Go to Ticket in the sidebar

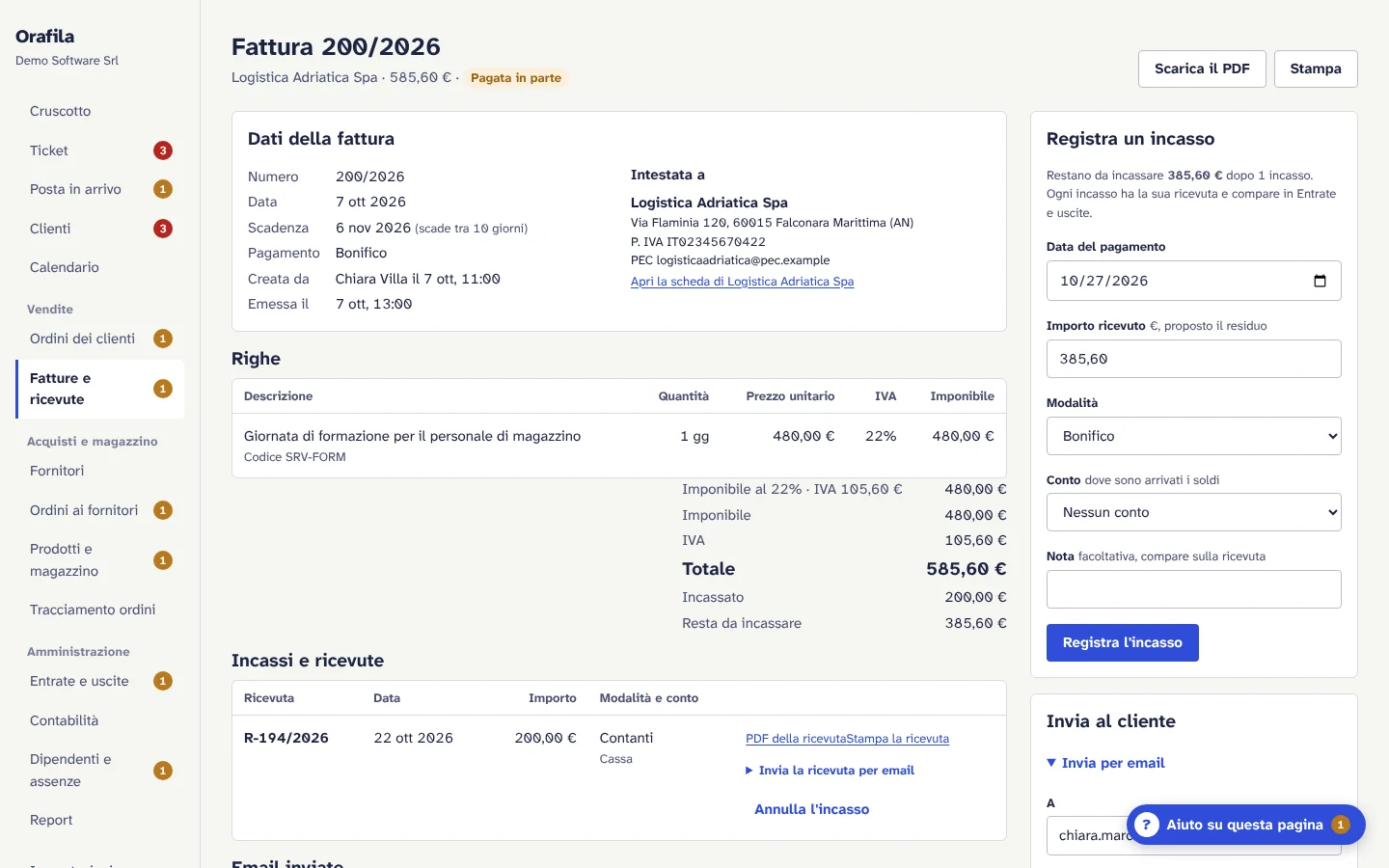[x=99, y=150]
